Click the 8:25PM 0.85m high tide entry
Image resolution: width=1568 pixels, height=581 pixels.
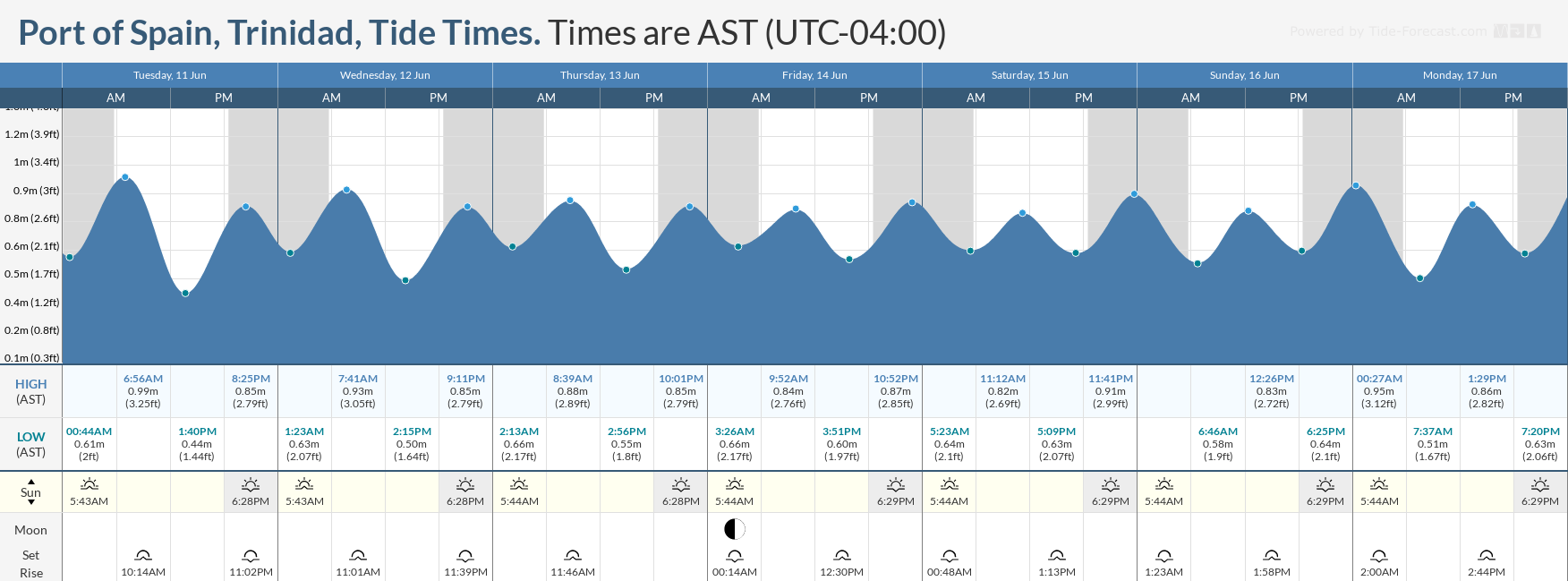251,391
